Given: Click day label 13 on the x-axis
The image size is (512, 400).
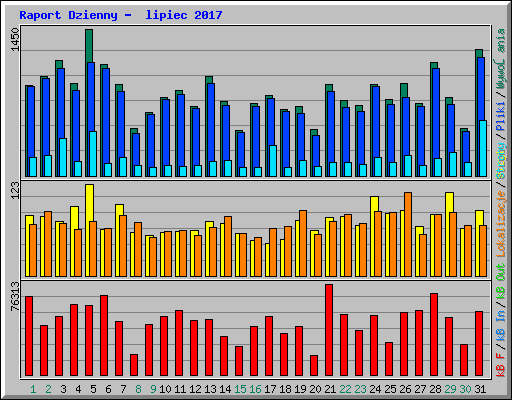Looking at the screenshot, I should (210, 389).
